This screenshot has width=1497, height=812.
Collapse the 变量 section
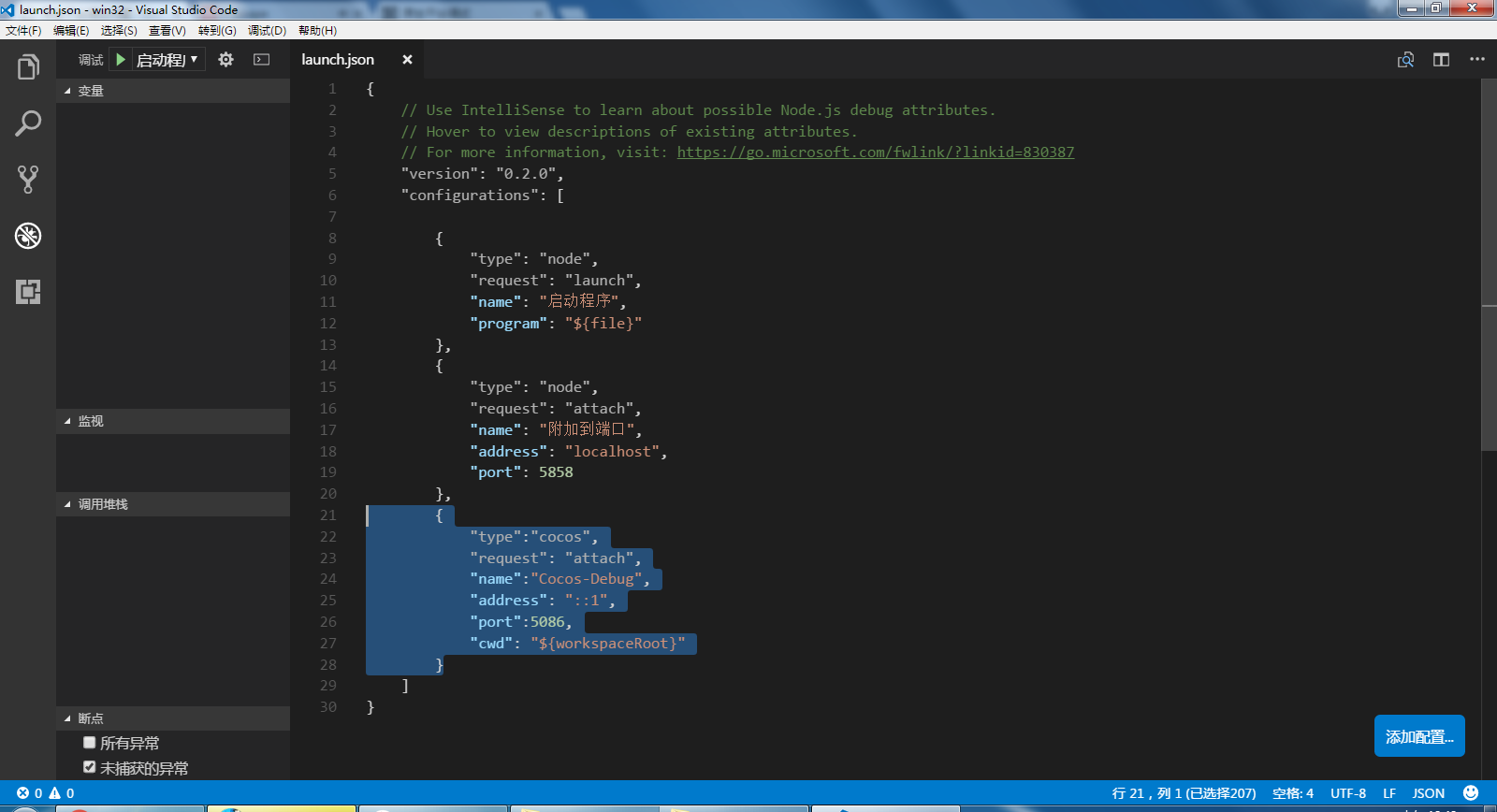(x=173, y=91)
